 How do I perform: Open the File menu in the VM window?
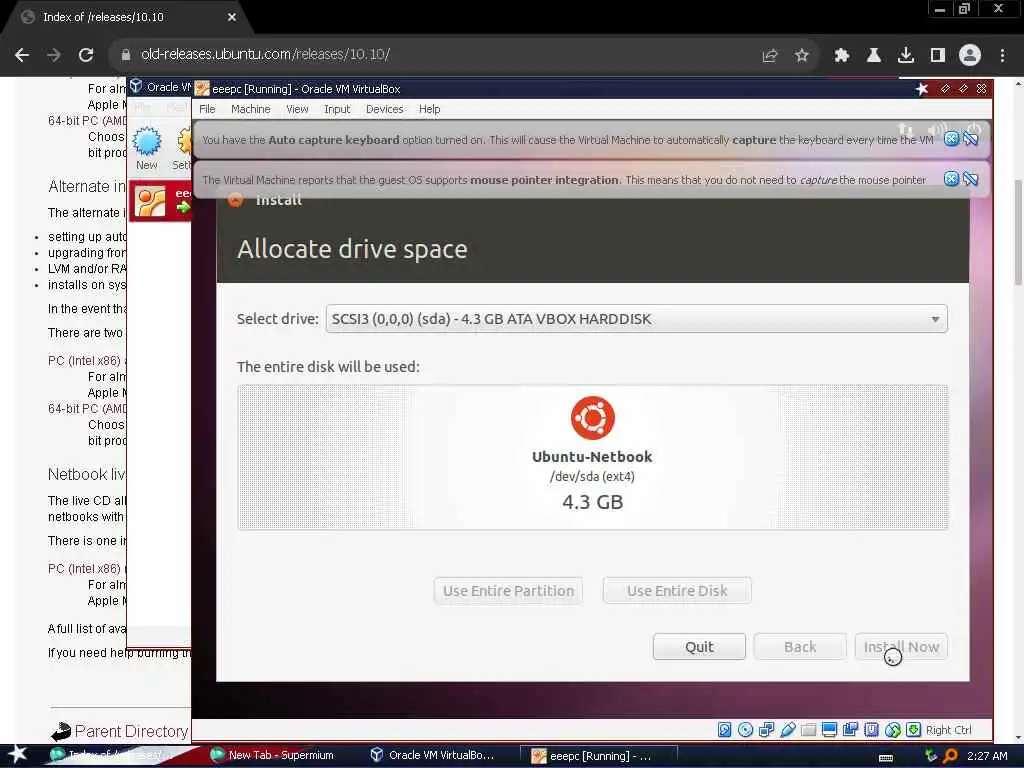point(207,109)
